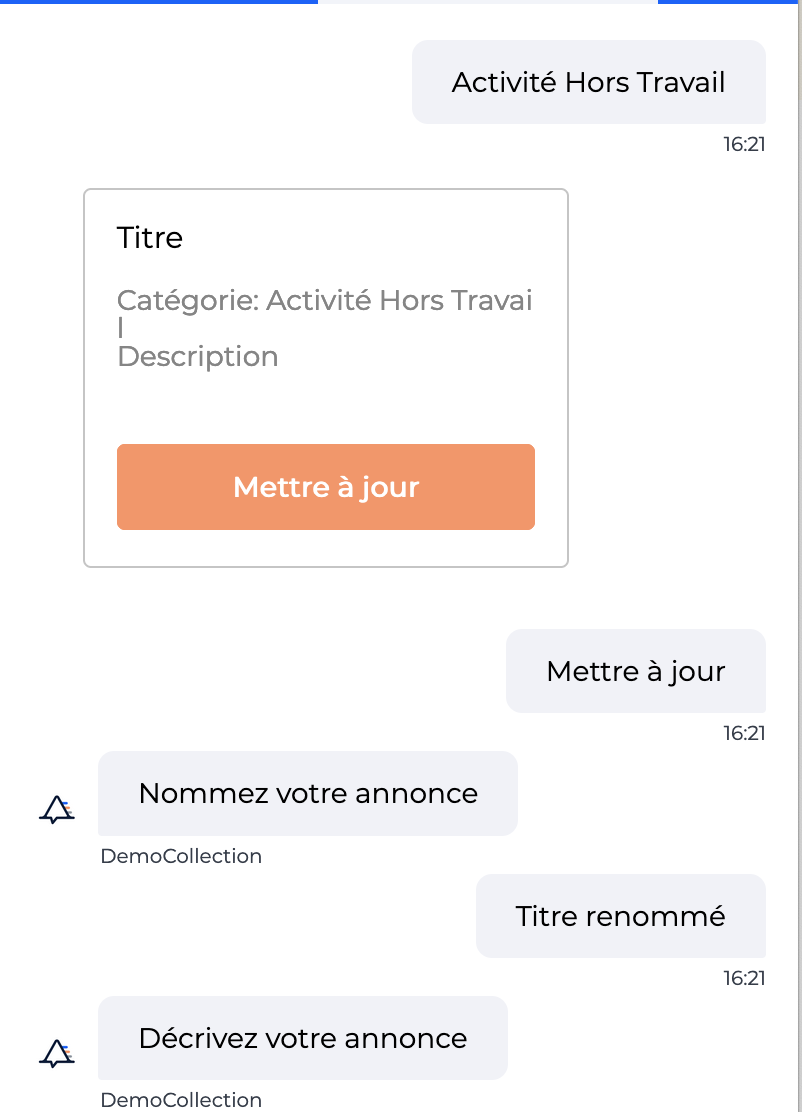
Task: Click the "Nommez votre annonce" bot message
Action: pyautogui.click(x=308, y=794)
